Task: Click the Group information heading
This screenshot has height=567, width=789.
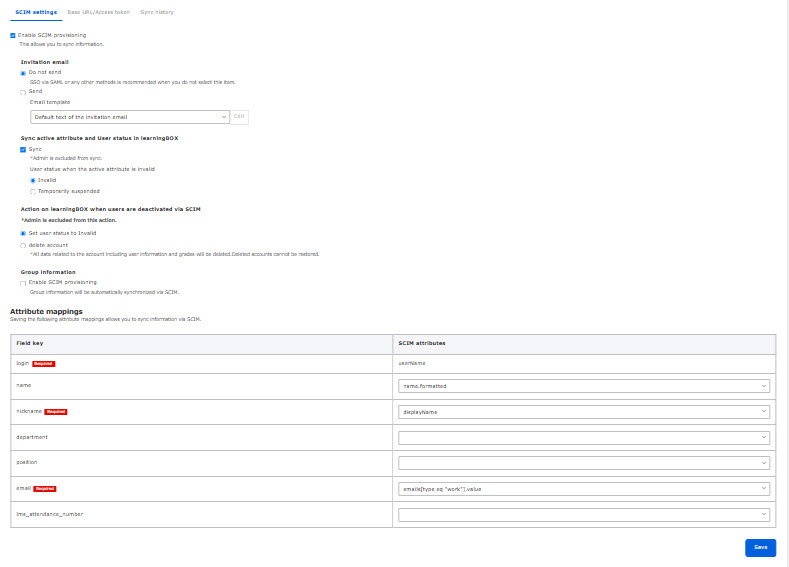Action: (48, 272)
